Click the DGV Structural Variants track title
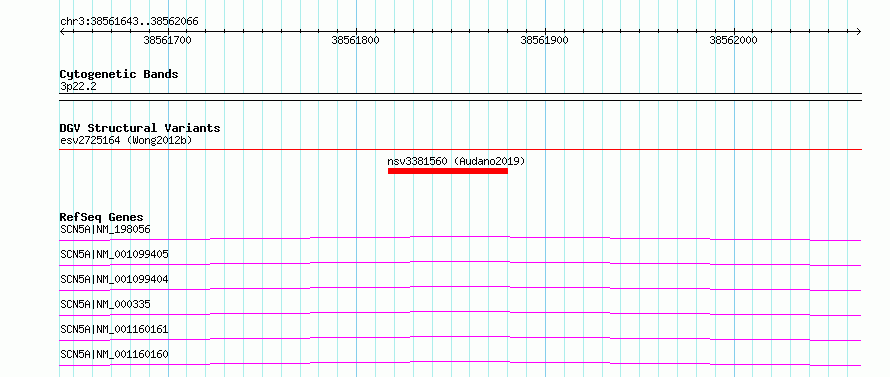 point(140,128)
